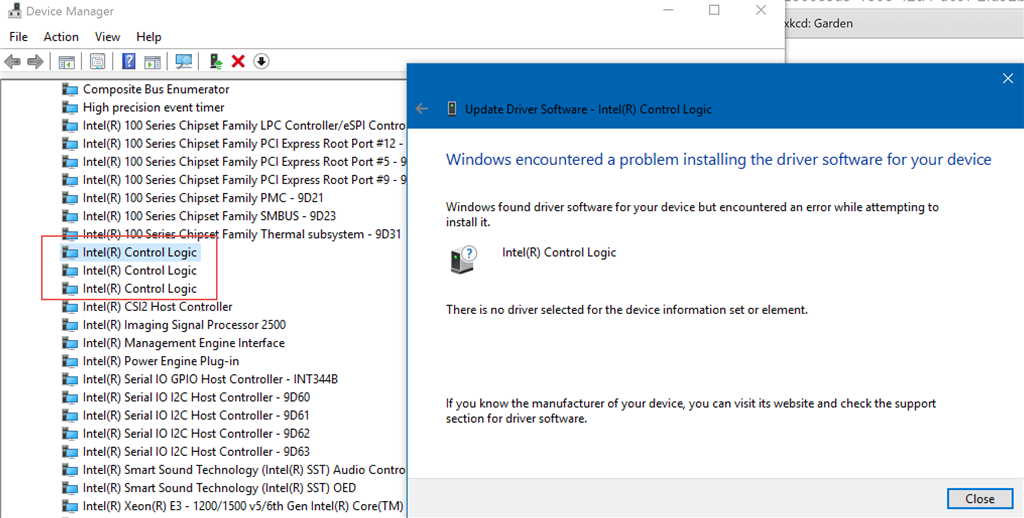The image size is (1024, 518).
Task: Select Serial IO I2C Host Controller - 9D62
Action: [185, 433]
